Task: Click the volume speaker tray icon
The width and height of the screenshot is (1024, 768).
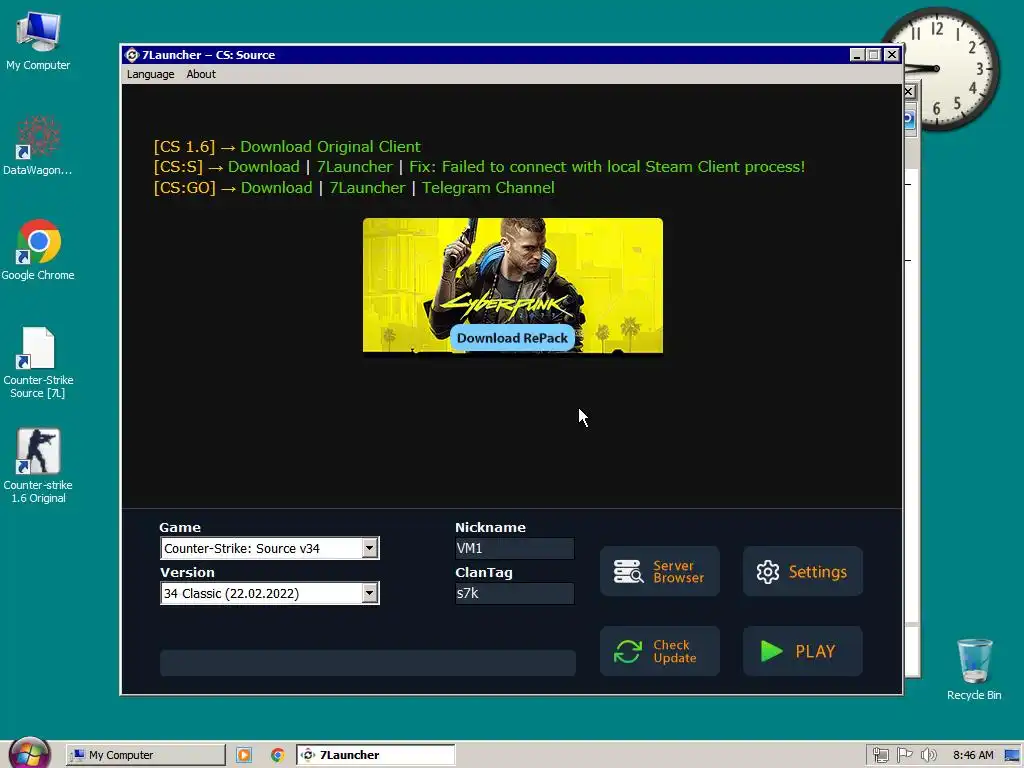Action: click(x=928, y=755)
